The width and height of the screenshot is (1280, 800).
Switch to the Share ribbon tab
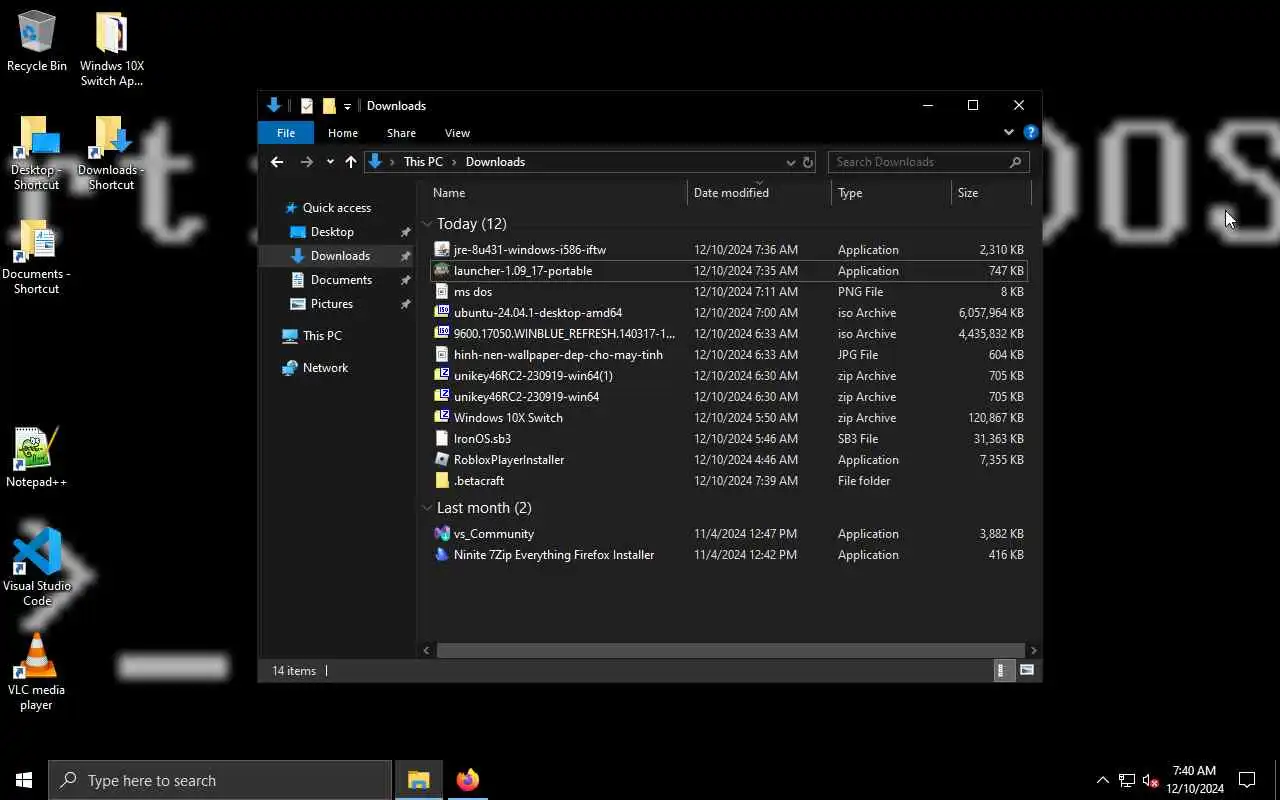tap(401, 133)
